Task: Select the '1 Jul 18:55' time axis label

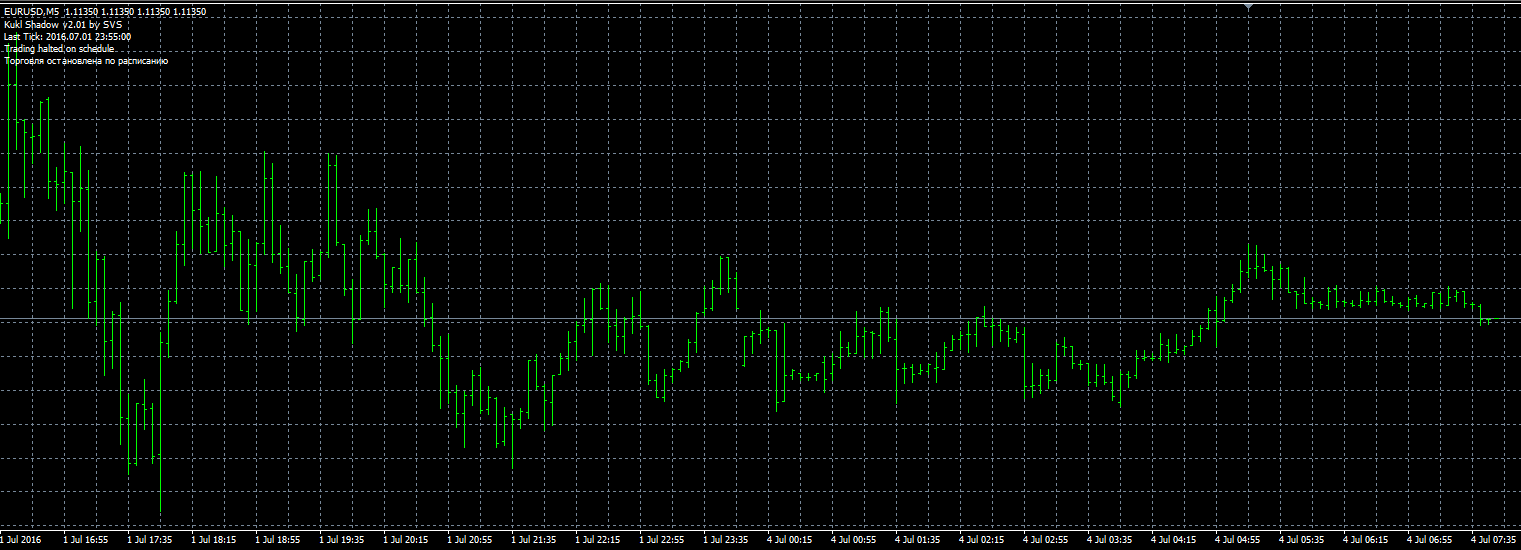Action: pyautogui.click(x=277, y=540)
